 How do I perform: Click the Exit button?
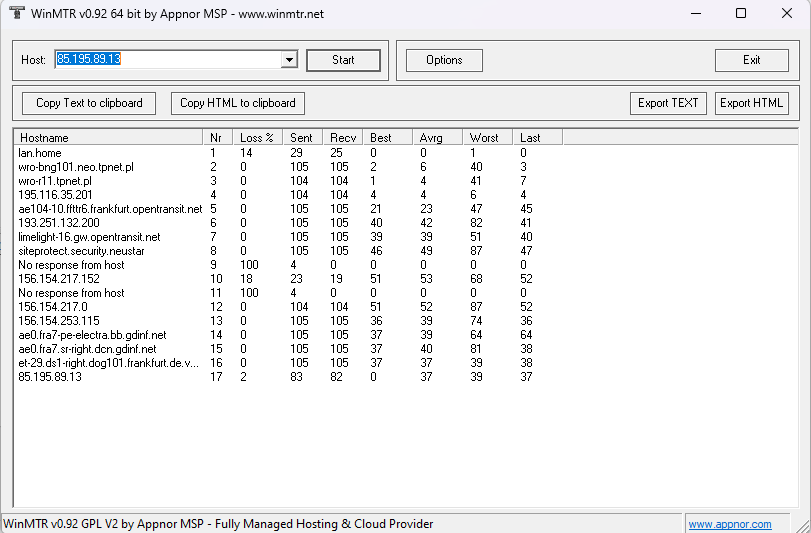click(751, 60)
